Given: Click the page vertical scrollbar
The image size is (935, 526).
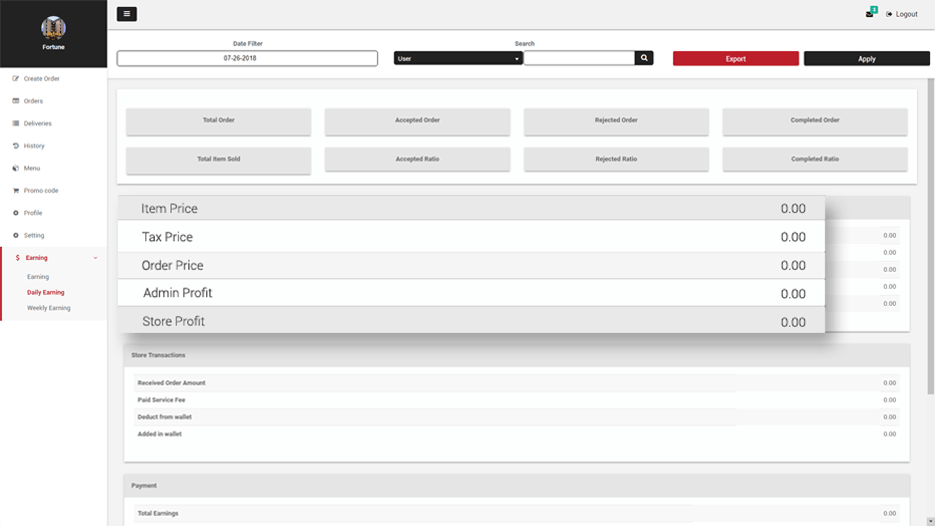Looking at the screenshot, I should point(930,236).
